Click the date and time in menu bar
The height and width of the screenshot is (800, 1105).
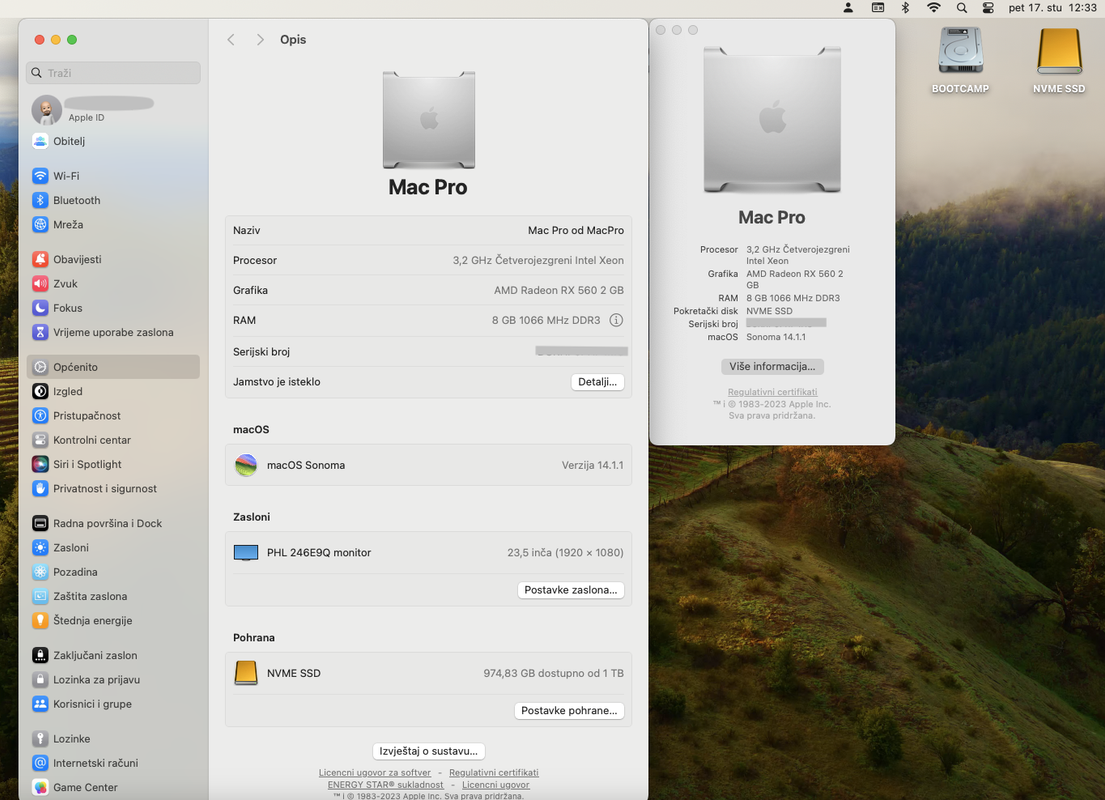[1052, 8]
